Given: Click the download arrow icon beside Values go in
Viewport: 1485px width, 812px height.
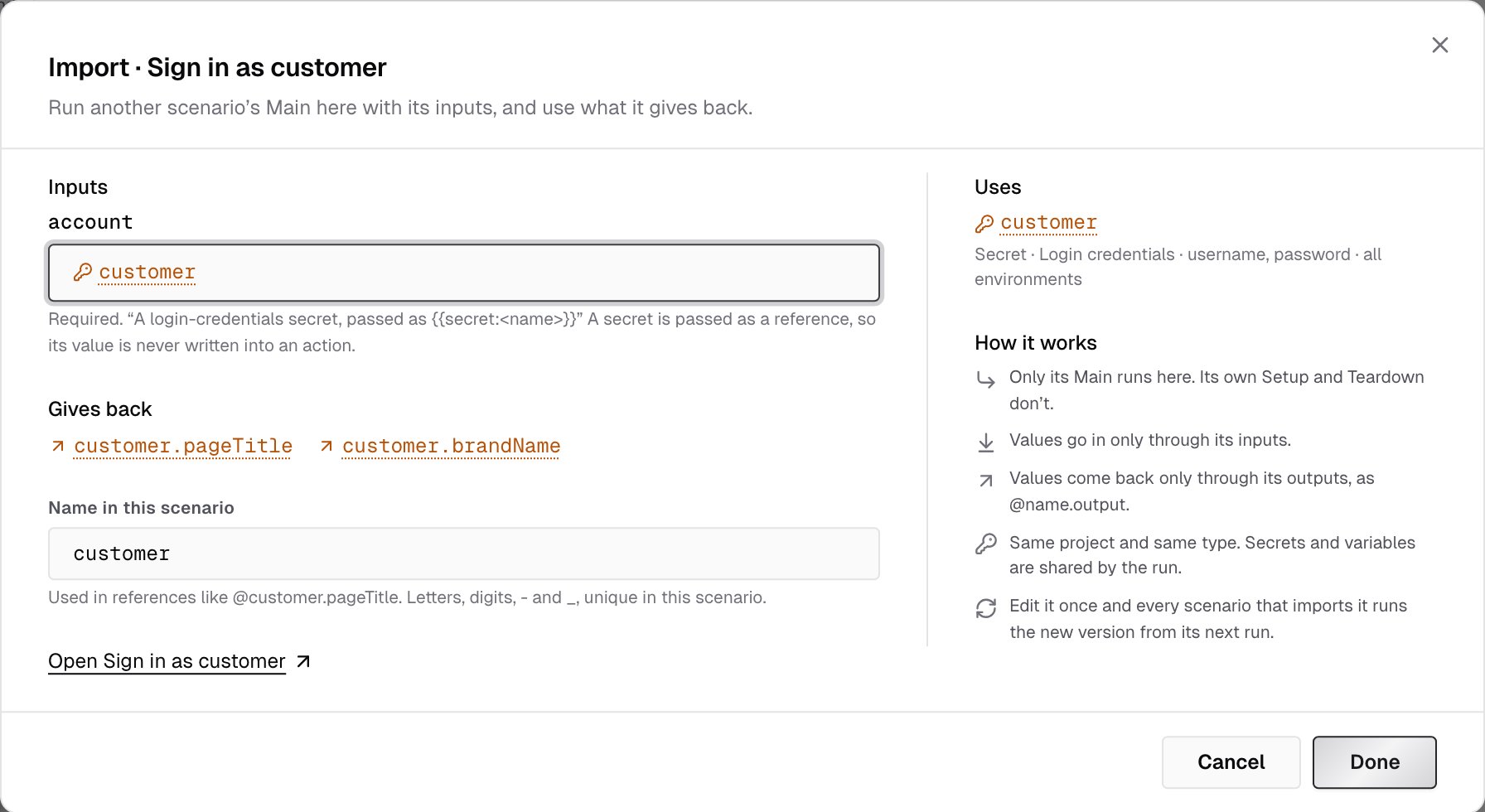Looking at the screenshot, I should (985, 442).
